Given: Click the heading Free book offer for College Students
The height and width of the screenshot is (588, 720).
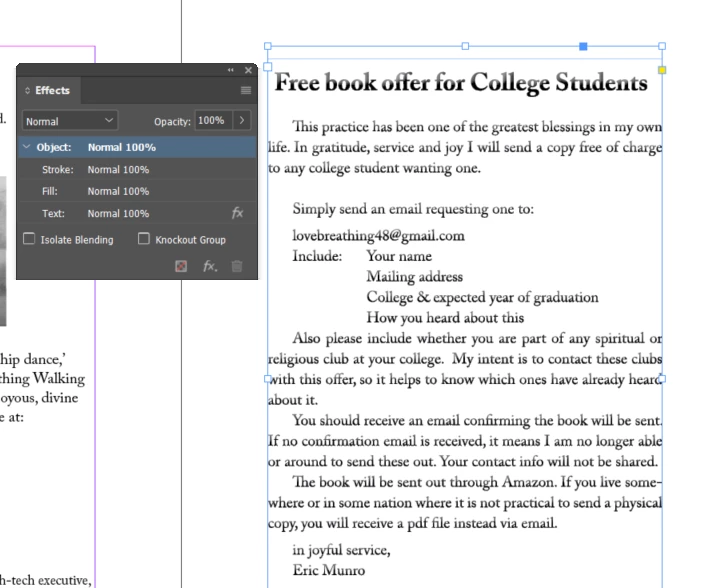Looking at the screenshot, I should pos(461,83).
